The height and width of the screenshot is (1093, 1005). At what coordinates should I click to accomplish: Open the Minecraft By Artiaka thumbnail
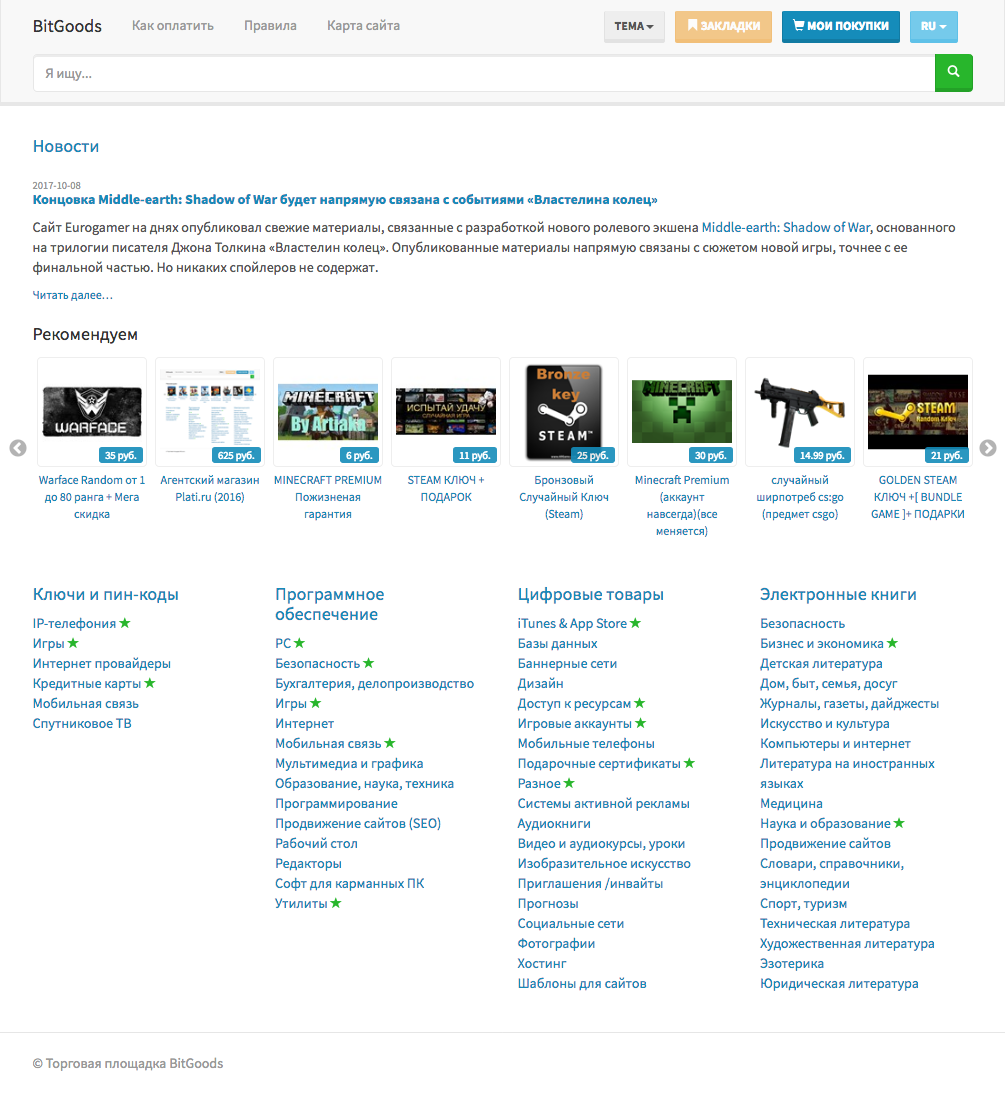pos(328,412)
